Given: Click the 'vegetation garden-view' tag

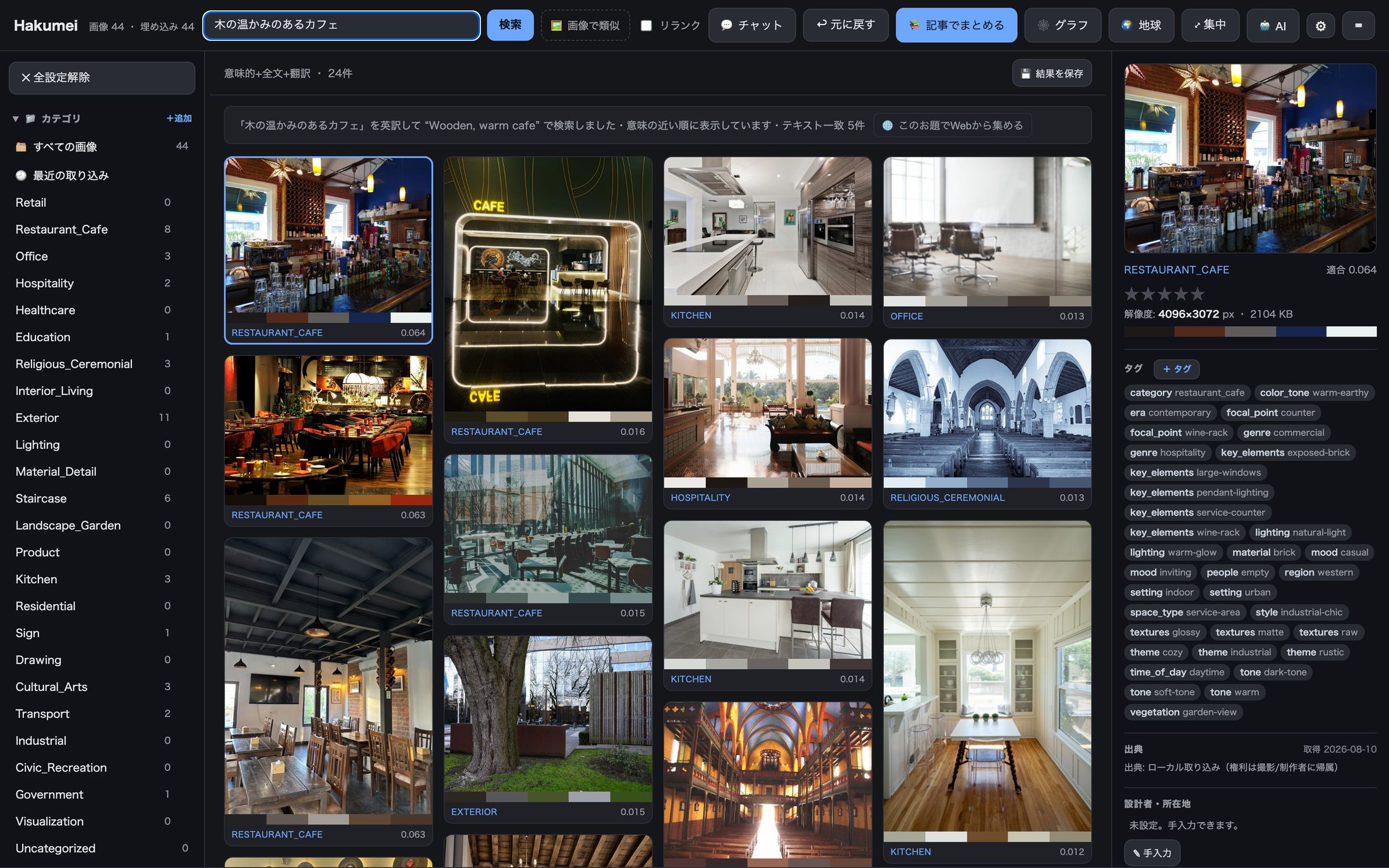Looking at the screenshot, I should click(x=1183, y=712).
